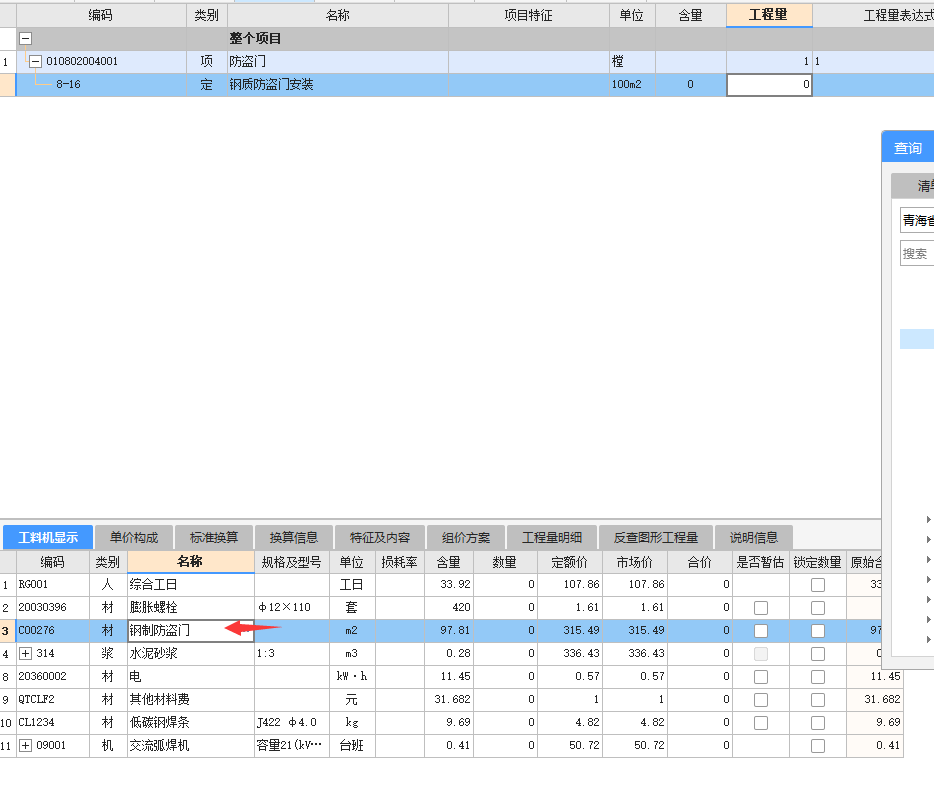
Task: Select the 查询 panel title
Action: point(908,148)
